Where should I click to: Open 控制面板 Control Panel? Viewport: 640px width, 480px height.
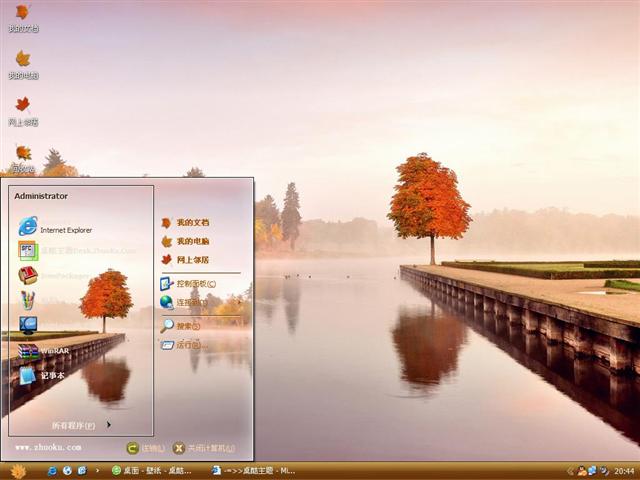click(x=188, y=284)
